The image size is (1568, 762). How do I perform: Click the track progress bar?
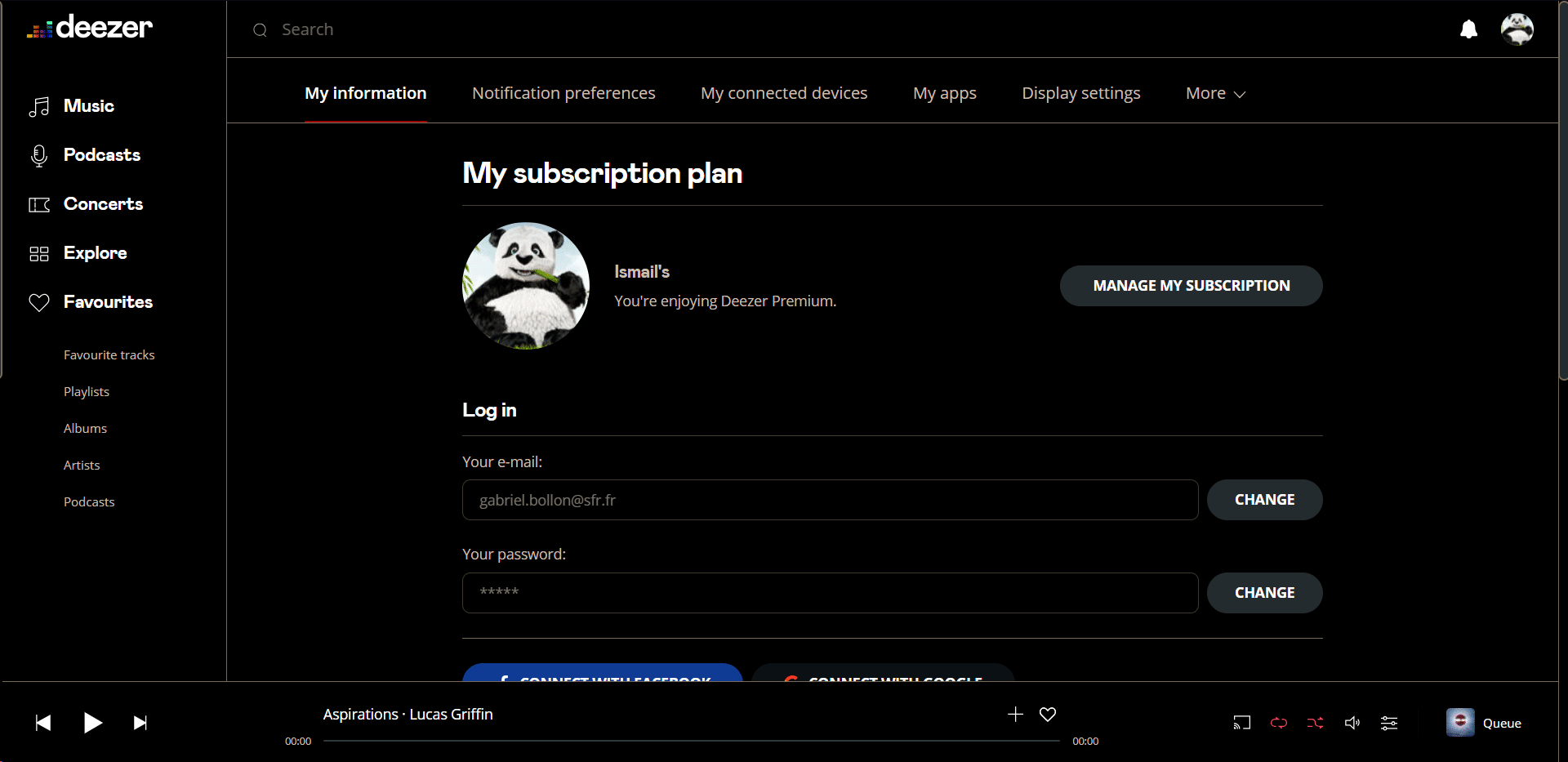click(x=692, y=741)
